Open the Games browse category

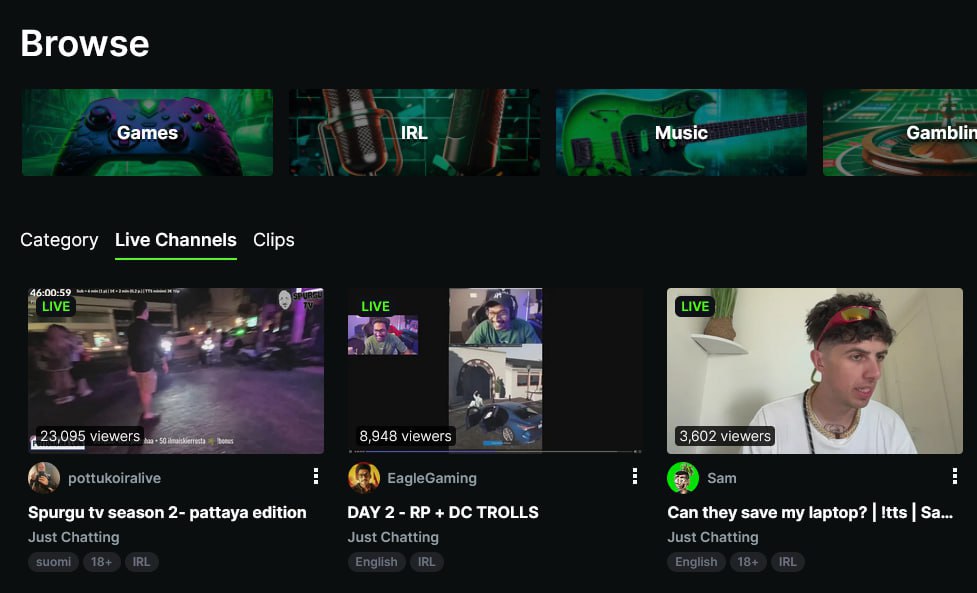pyautogui.click(x=147, y=132)
